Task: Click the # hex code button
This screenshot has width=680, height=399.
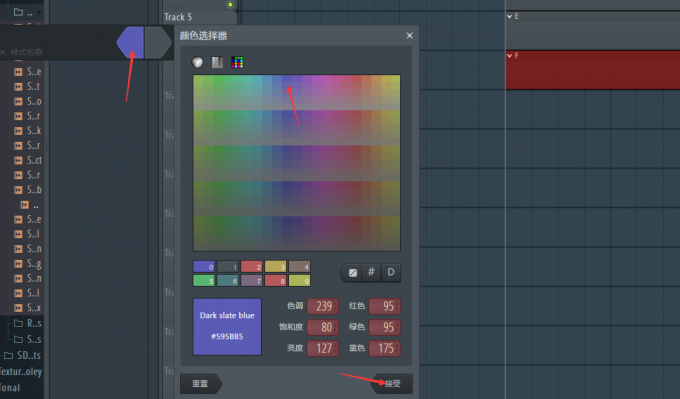Action: [371, 273]
